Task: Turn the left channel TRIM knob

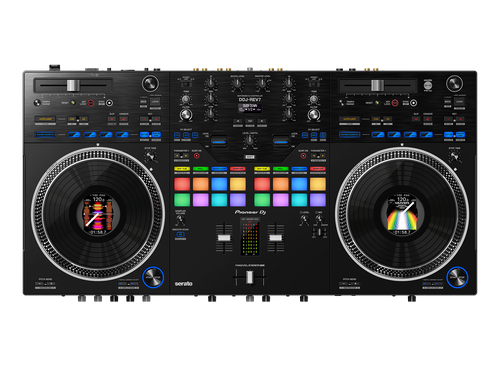Action: tap(186, 99)
